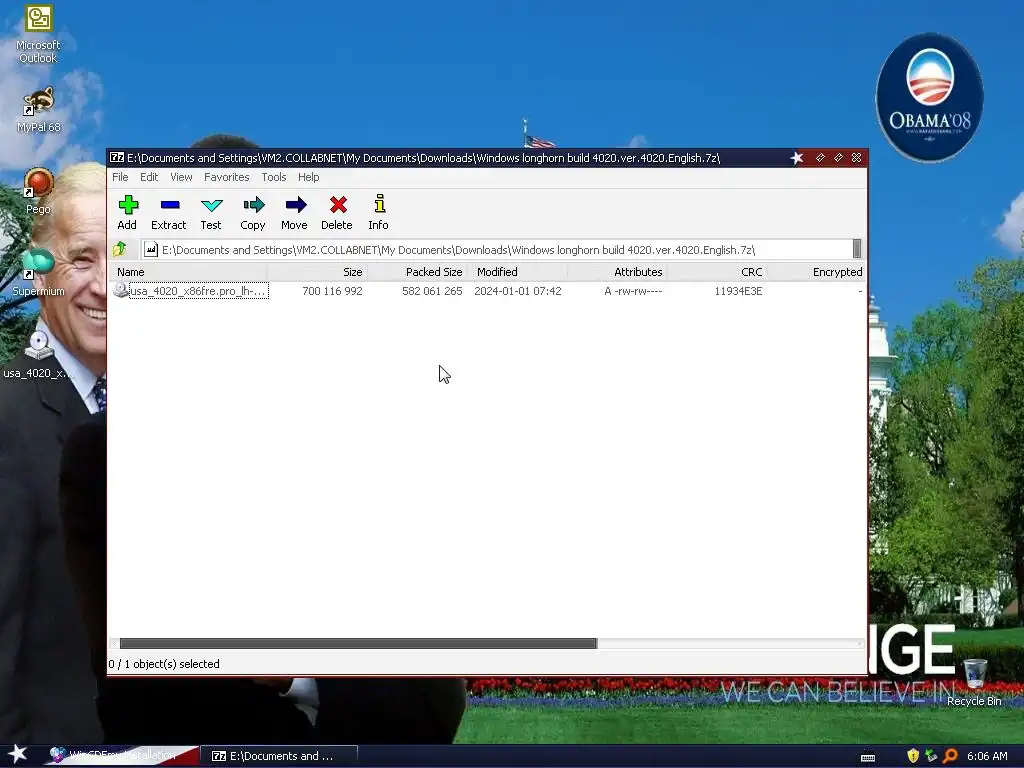Click the packed size 582 061 265
The height and width of the screenshot is (768, 1024).
click(432, 291)
